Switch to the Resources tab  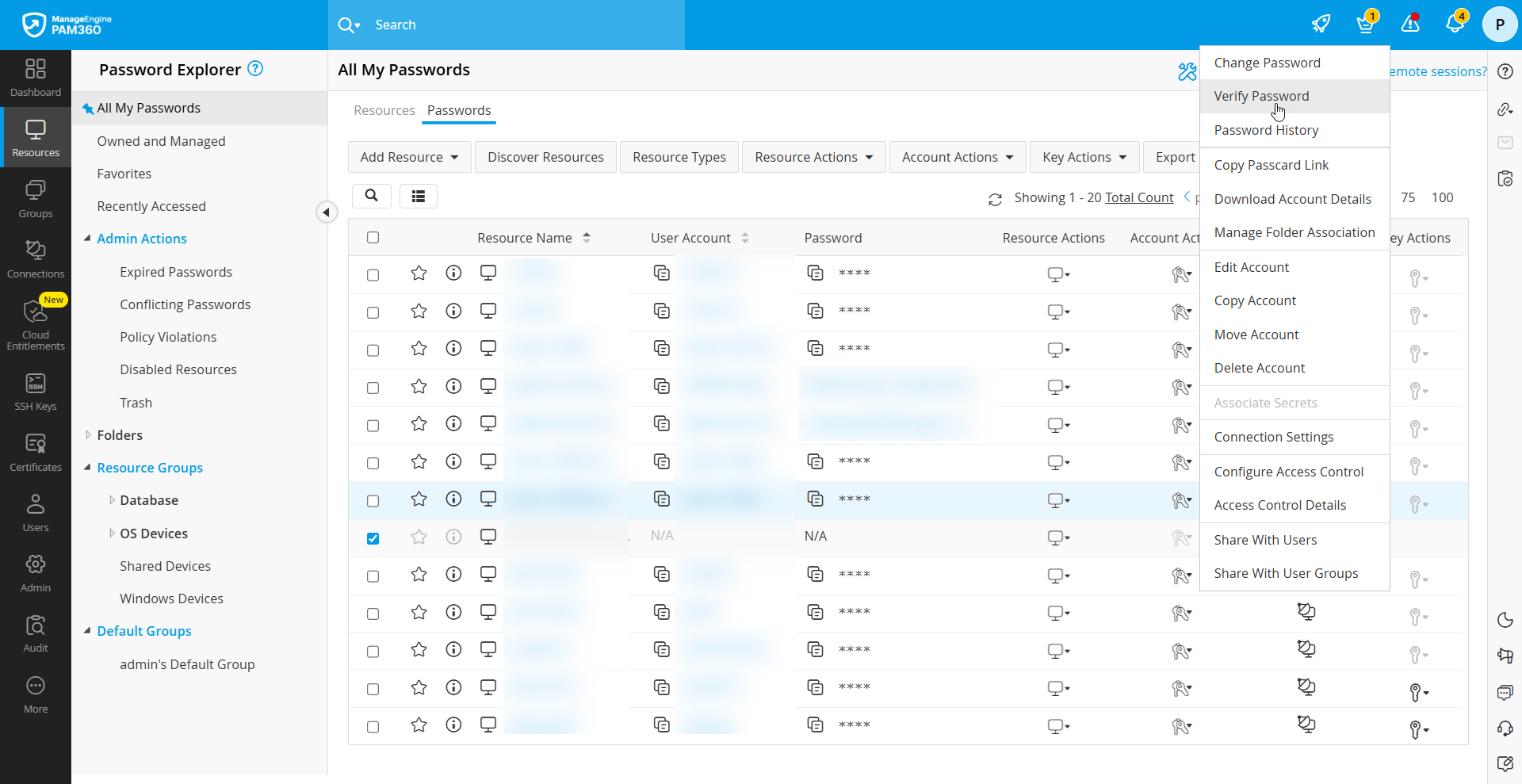coord(384,110)
